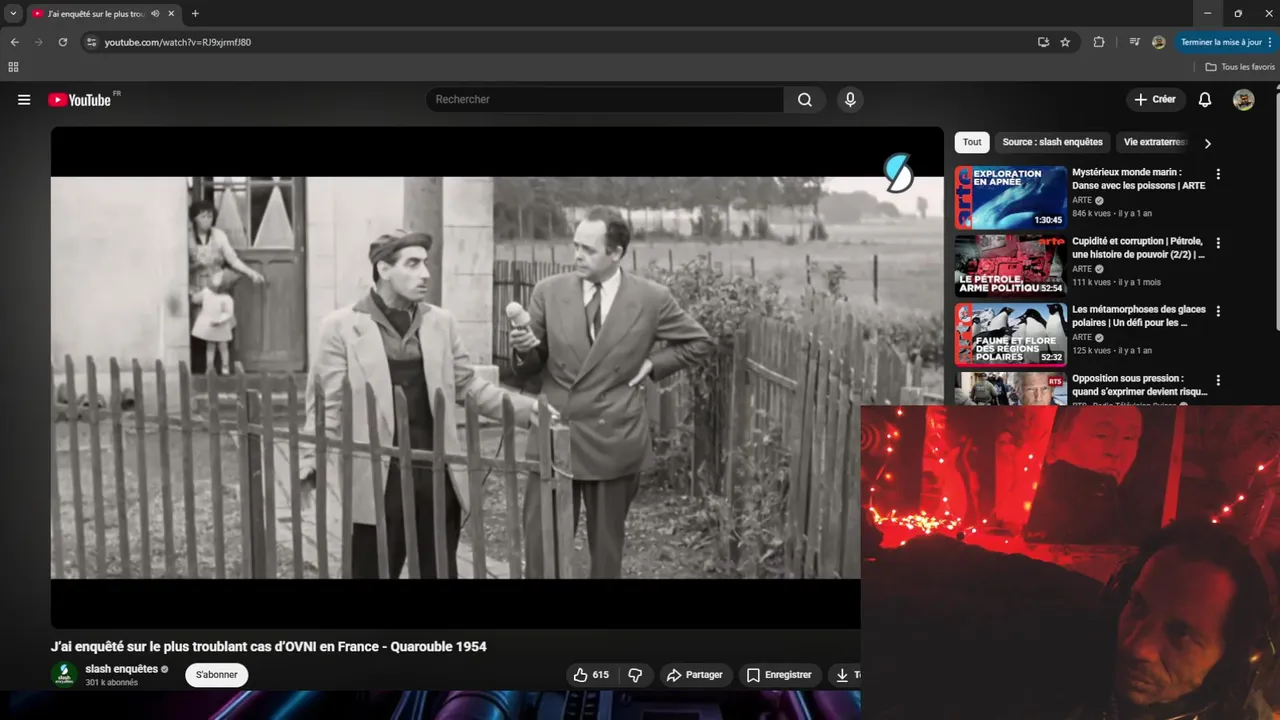
Task: Select the Vie extraterrestre chip
Action: 1155,143
